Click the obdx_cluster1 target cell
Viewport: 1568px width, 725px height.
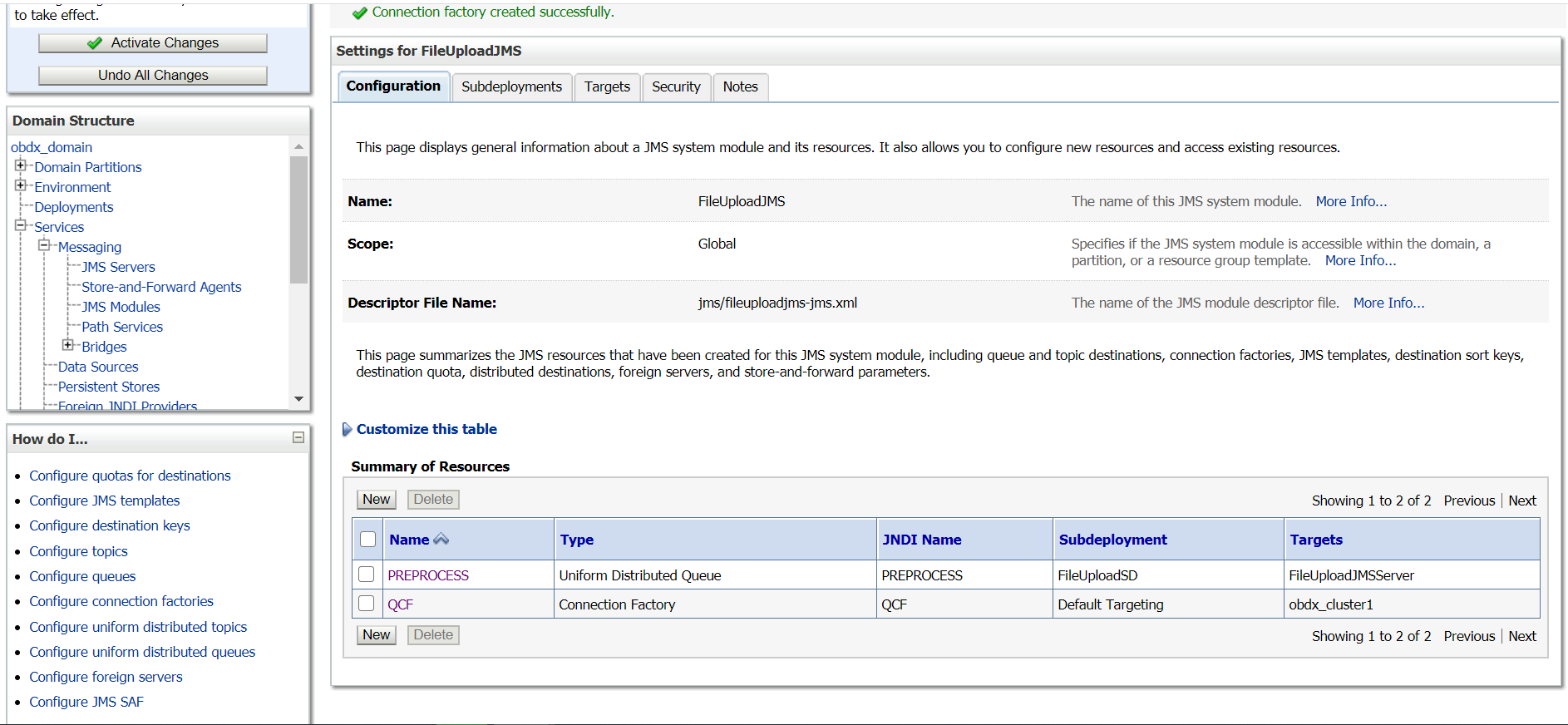pos(1331,604)
